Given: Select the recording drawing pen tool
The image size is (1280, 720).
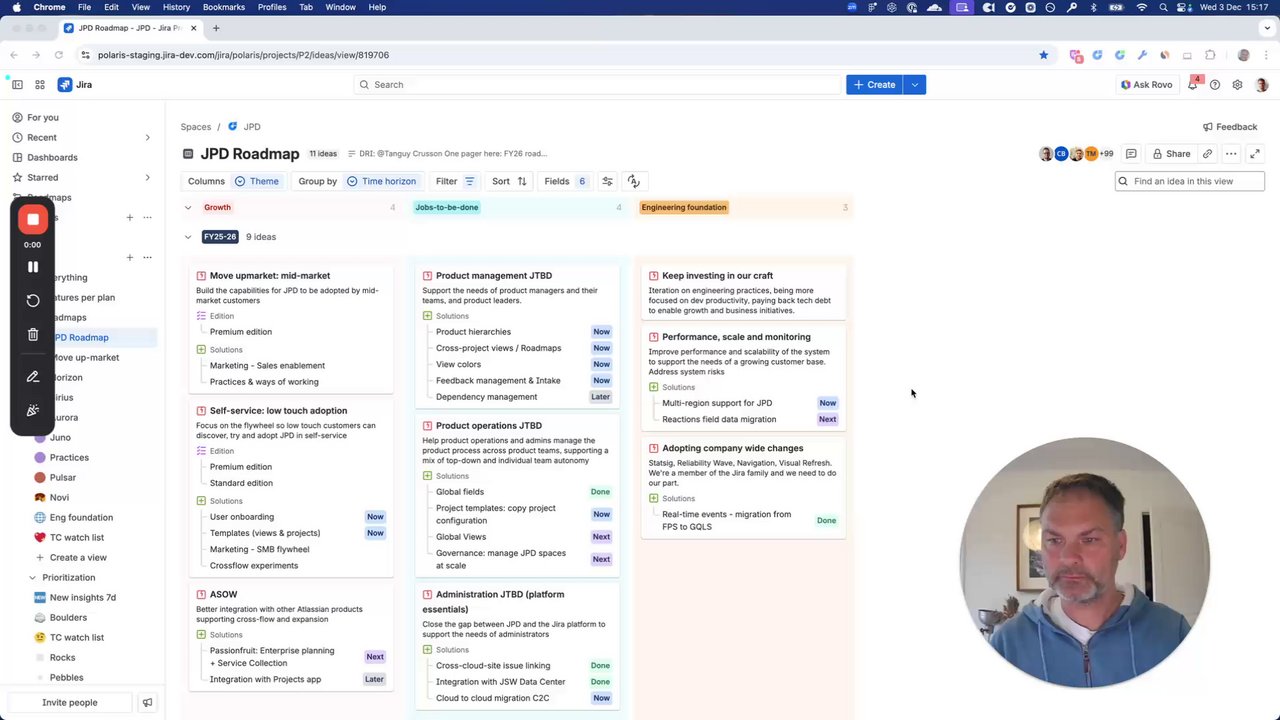Looking at the screenshot, I should (x=33, y=377).
